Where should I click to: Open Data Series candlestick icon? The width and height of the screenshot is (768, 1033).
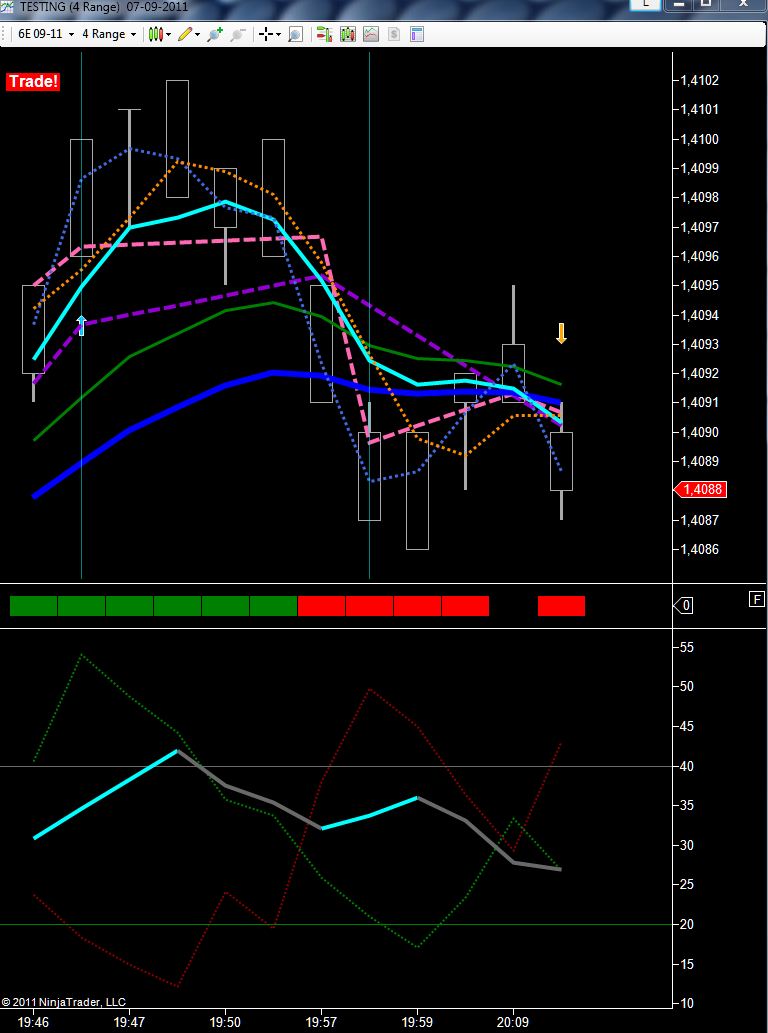coord(348,34)
